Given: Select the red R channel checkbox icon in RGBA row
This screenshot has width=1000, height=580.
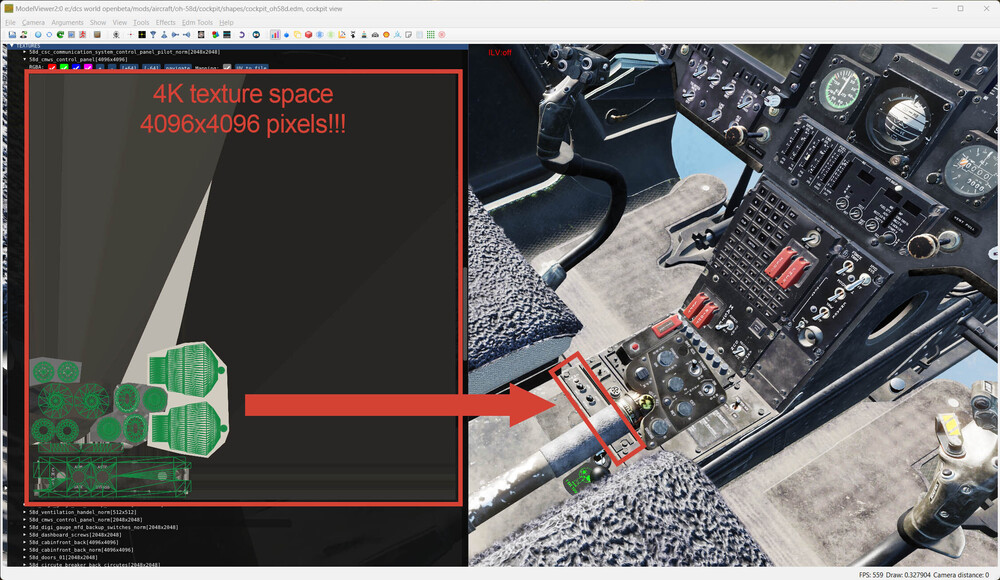Looking at the screenshot, I should click(x=51, y=65).
